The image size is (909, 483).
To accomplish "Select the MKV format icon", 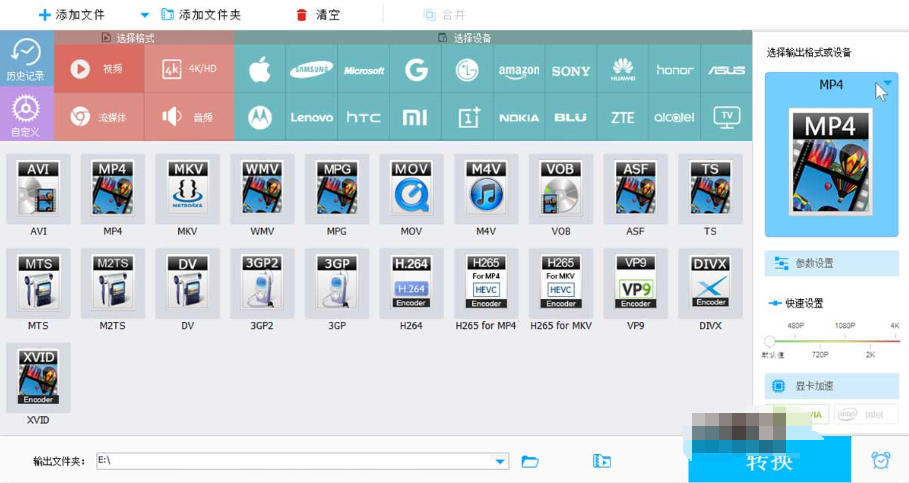I will [x=187, y=188].
